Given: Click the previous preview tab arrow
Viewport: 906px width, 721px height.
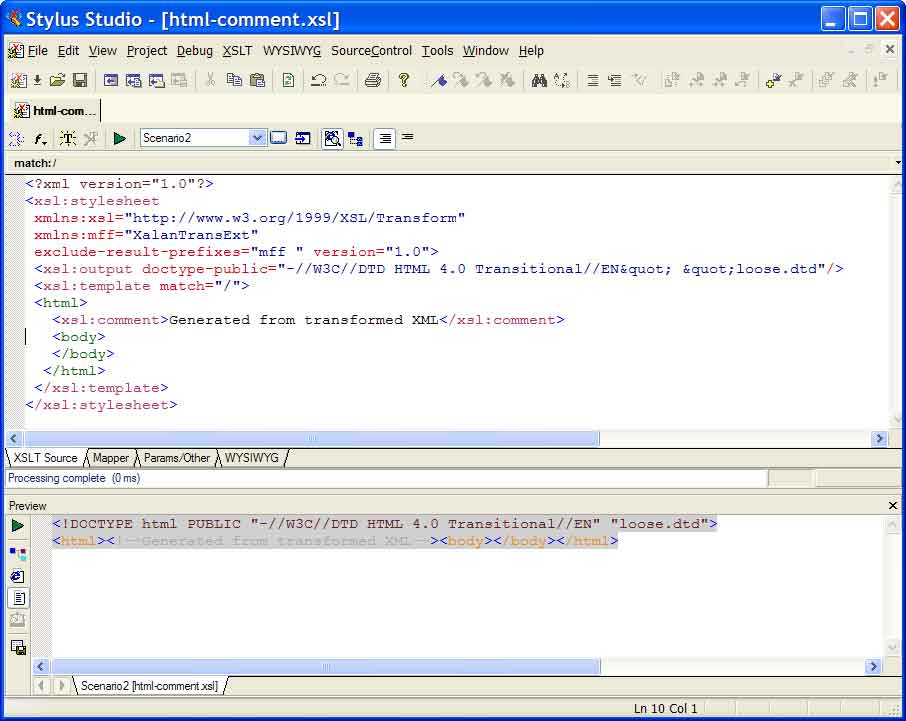Looking at the screenshot, I should click(x=40, y=686).
